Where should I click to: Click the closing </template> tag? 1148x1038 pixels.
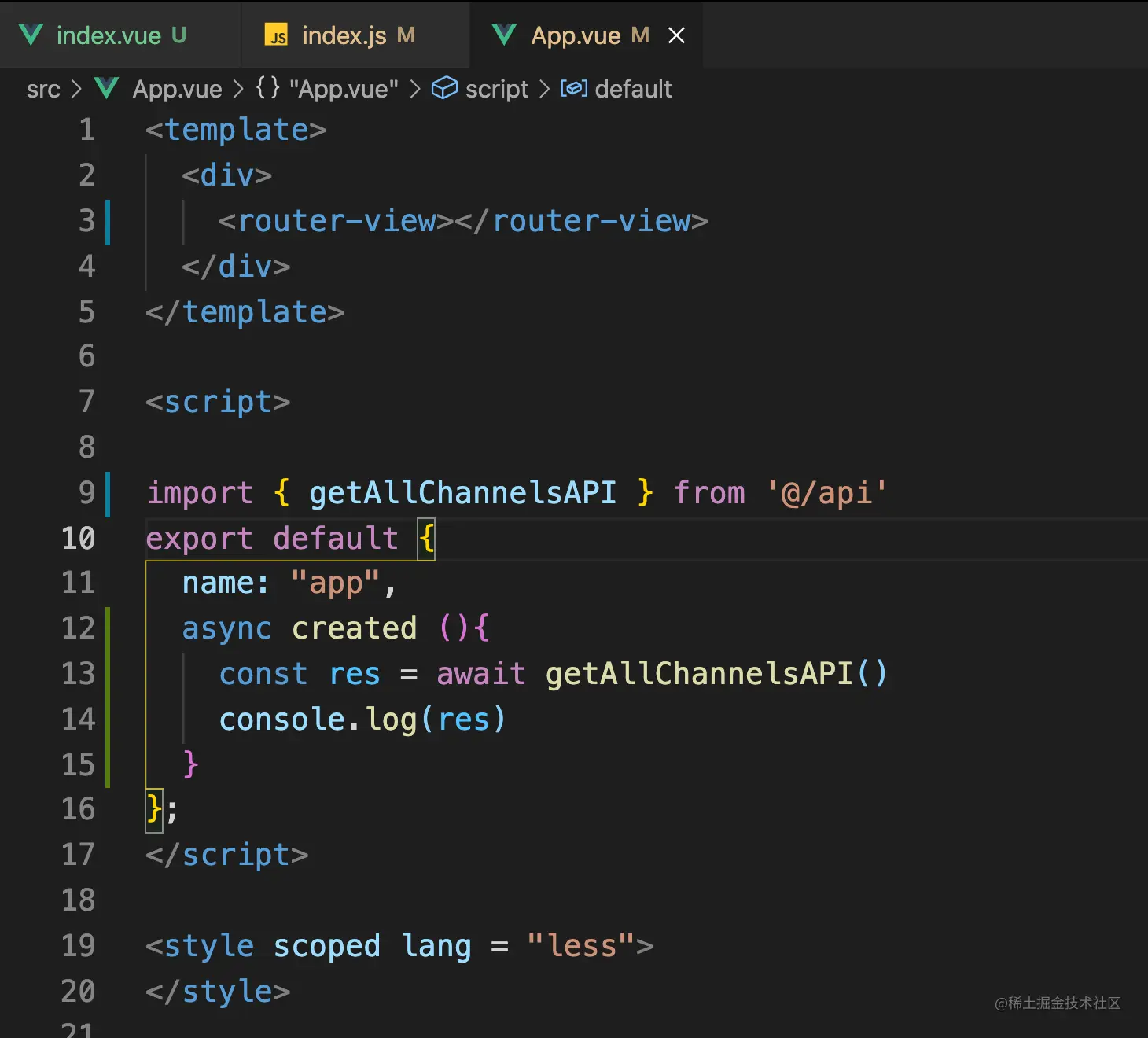[x=245, y=312]
